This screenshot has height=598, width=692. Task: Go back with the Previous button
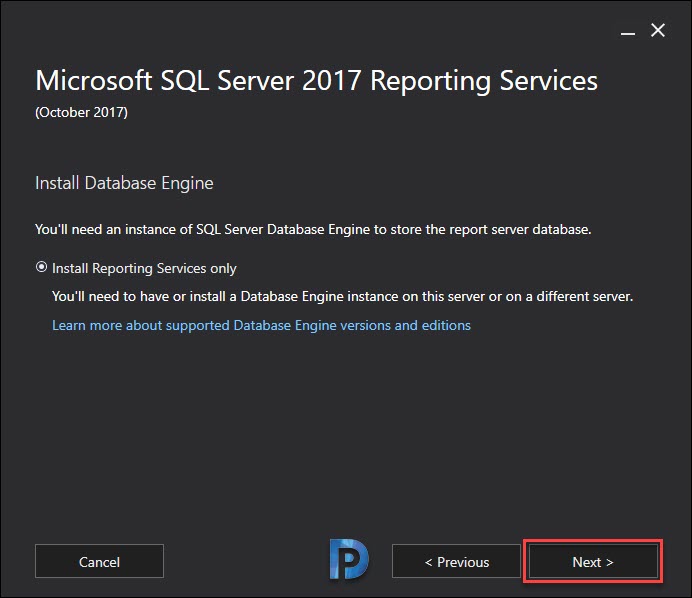[x=456, y=561]
